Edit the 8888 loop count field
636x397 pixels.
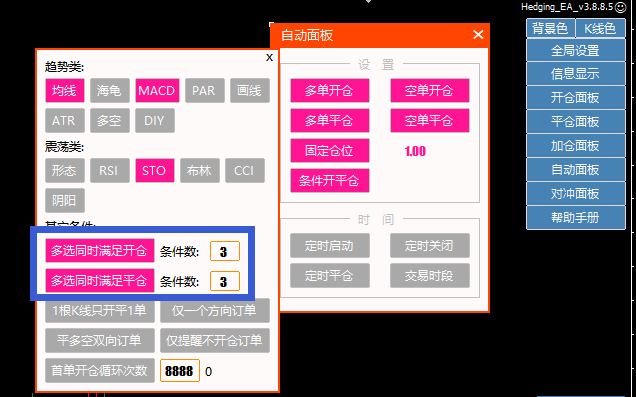pos(180,371)
